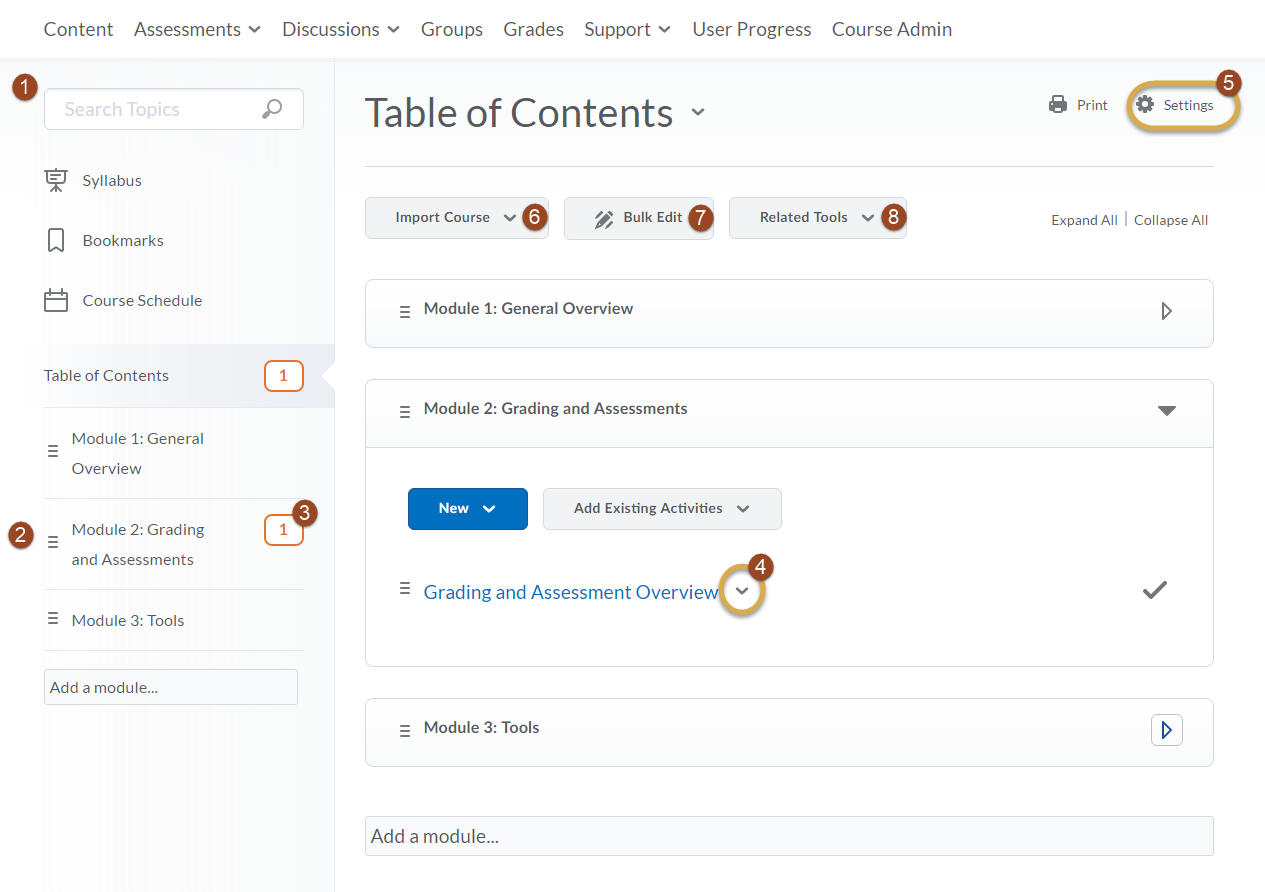Select Module 1: General Overview in sidebar
1265x892 pixels.
pos(138,453)
